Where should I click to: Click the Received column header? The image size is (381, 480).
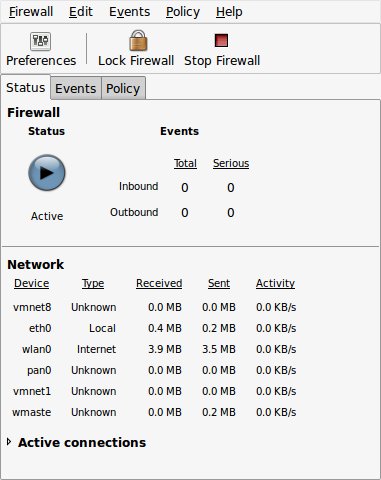(159, 283)
